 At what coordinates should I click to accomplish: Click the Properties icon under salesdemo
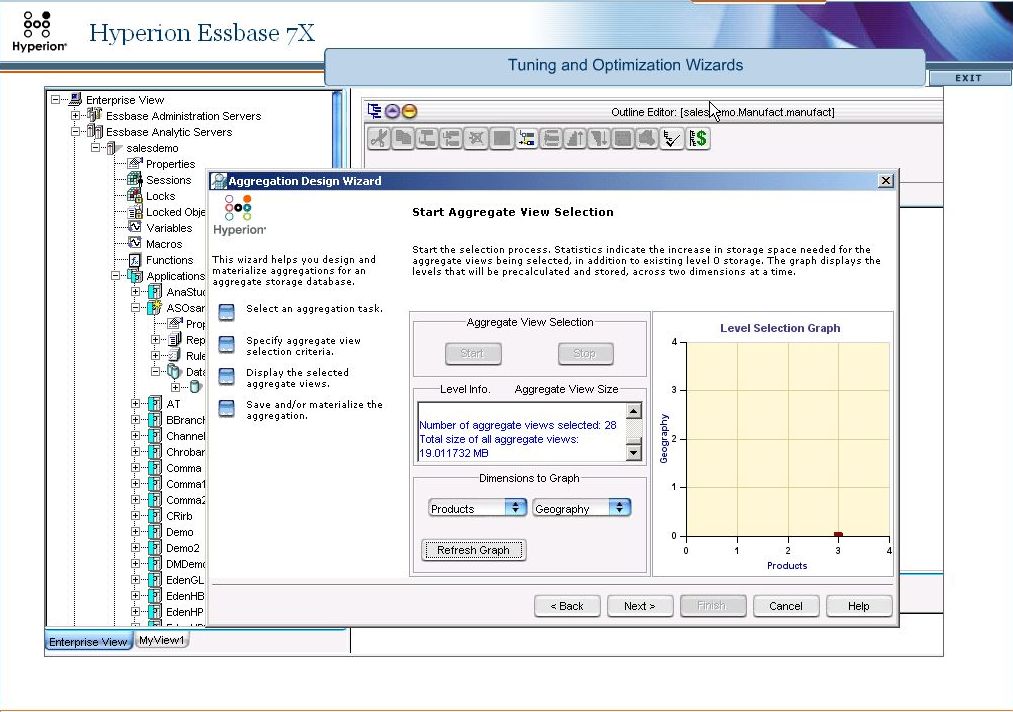pyautogui.click(x=134, y=163)
